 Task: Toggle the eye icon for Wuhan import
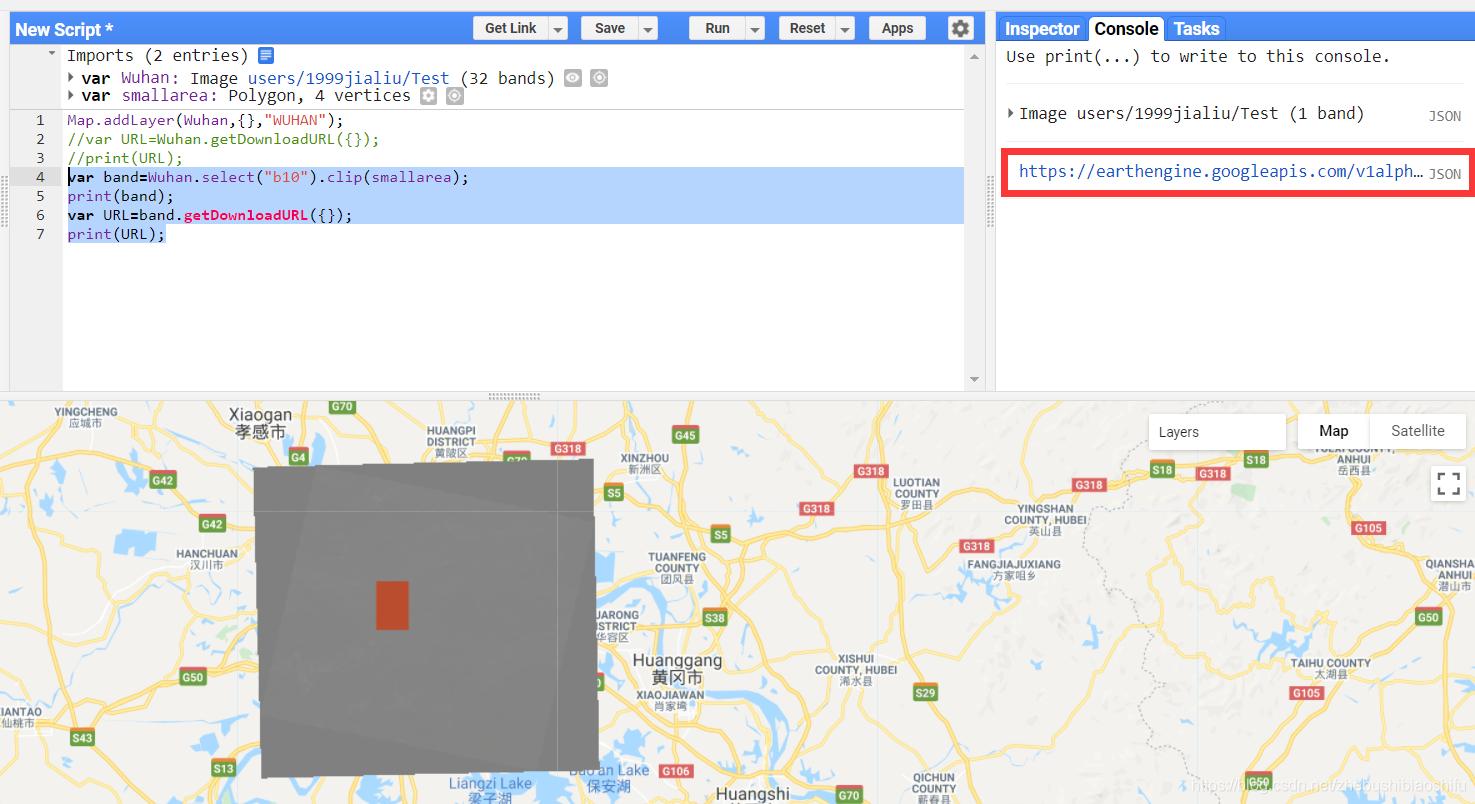point(573,78)
